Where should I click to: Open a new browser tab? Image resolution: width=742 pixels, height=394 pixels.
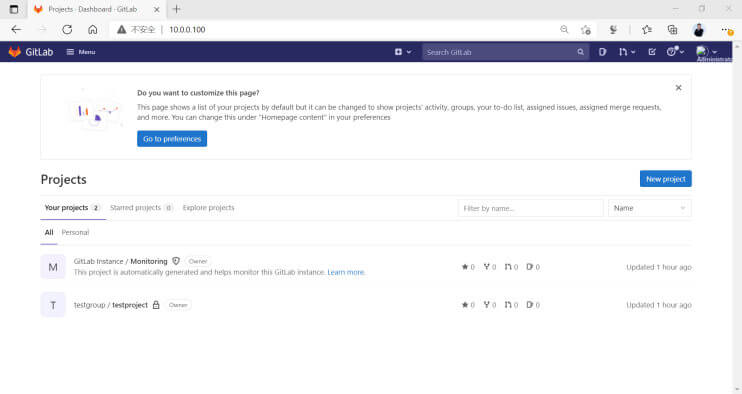click(x=177, y=9)
